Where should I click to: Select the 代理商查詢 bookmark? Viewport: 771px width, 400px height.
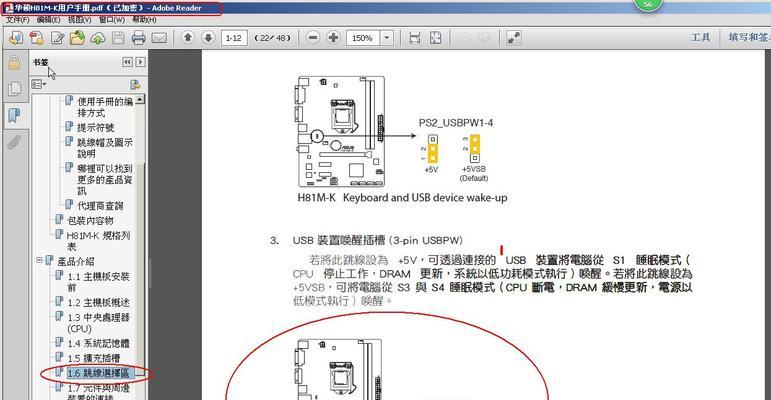[x=100, y=205]
